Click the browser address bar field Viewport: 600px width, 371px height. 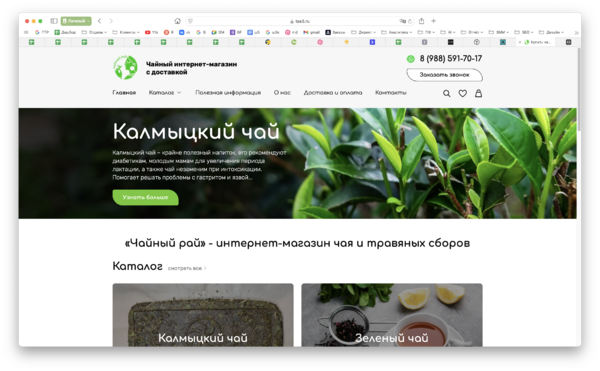tap(300, 21)
